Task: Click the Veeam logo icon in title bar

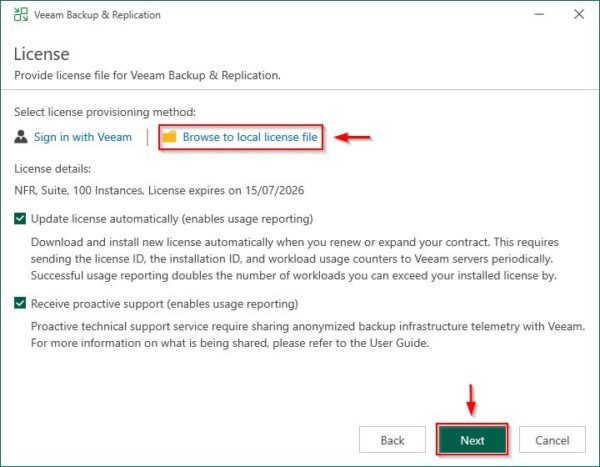Action: (21, 15)
